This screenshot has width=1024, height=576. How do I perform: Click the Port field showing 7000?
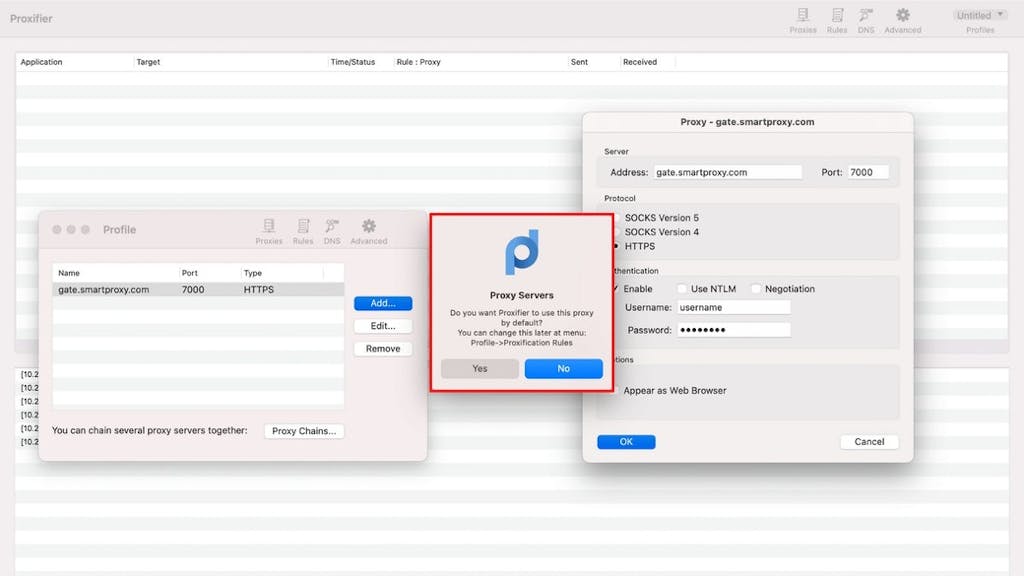coord(869,172)
